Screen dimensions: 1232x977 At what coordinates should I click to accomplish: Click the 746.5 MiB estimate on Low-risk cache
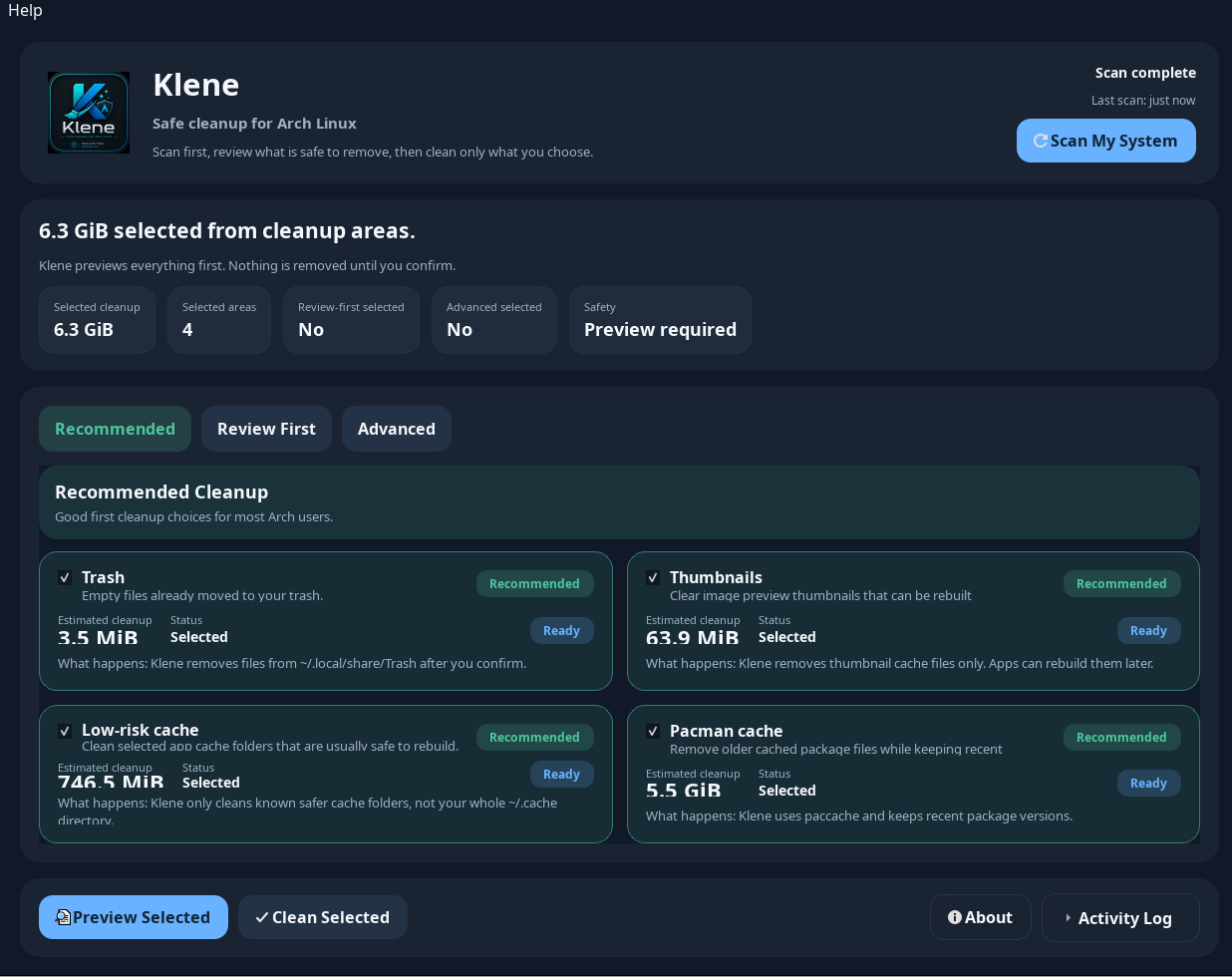(111, 782)
